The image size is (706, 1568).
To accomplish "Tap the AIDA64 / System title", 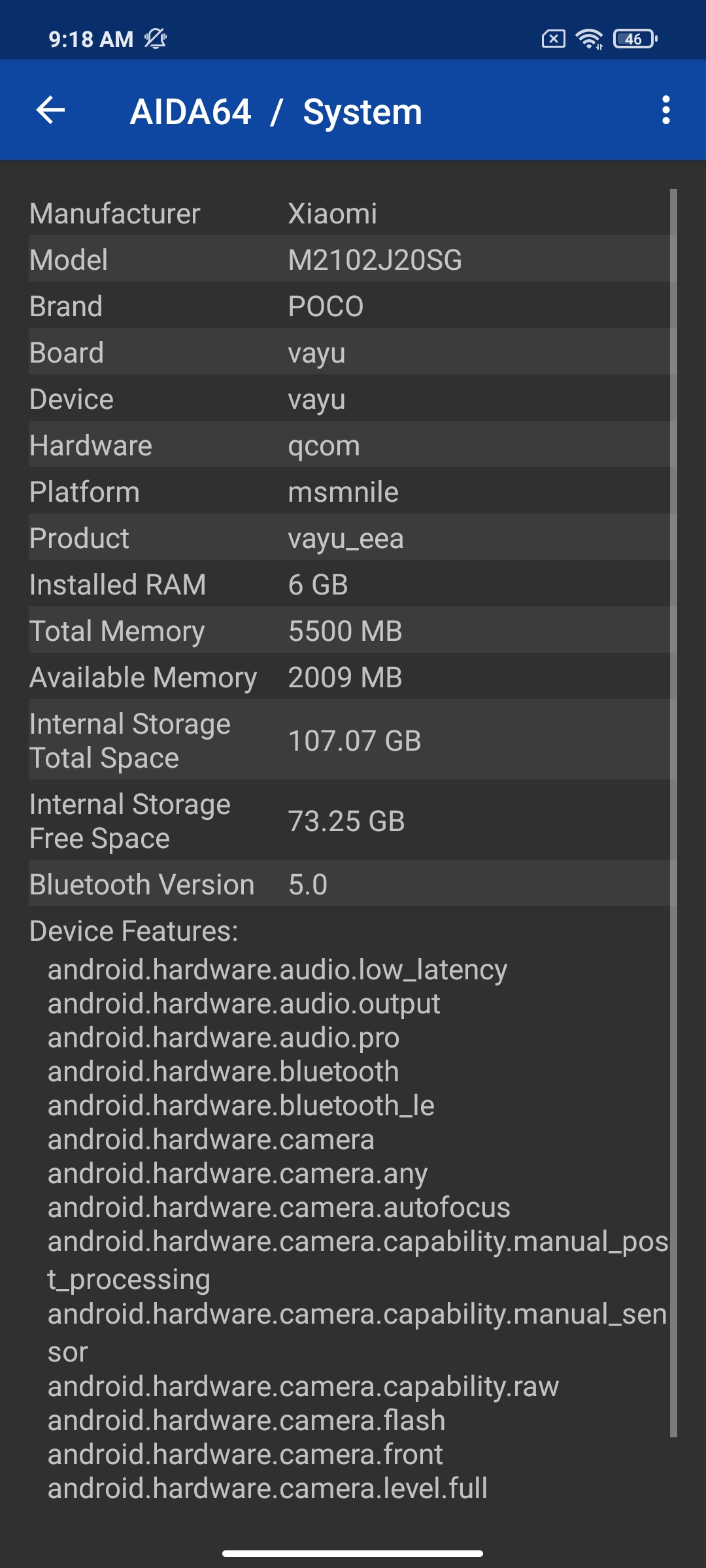I will (x=276, y=112).
